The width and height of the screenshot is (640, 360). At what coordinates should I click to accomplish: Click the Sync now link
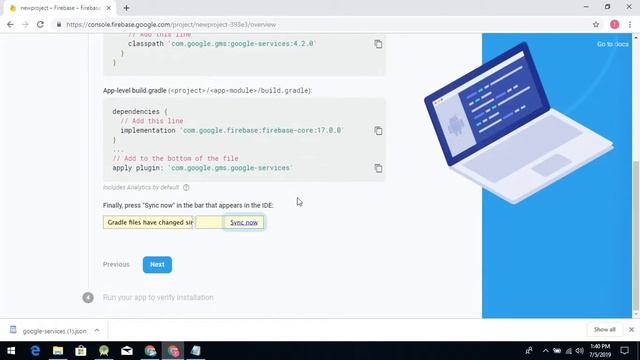click(x=244, y=222)
